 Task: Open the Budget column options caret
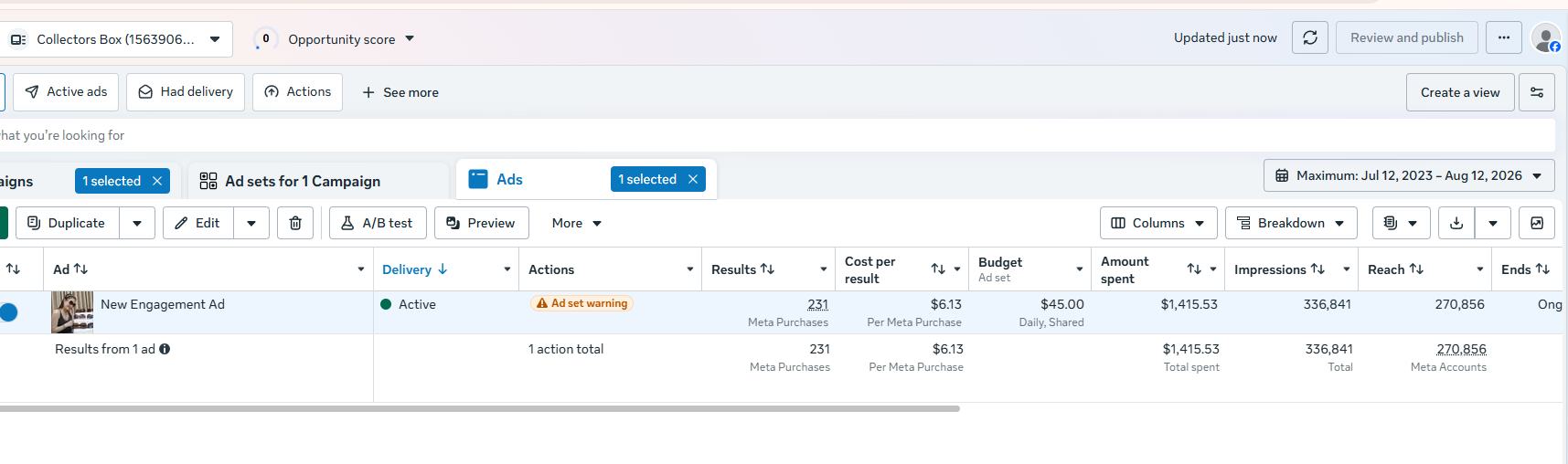pos(1080,269)
